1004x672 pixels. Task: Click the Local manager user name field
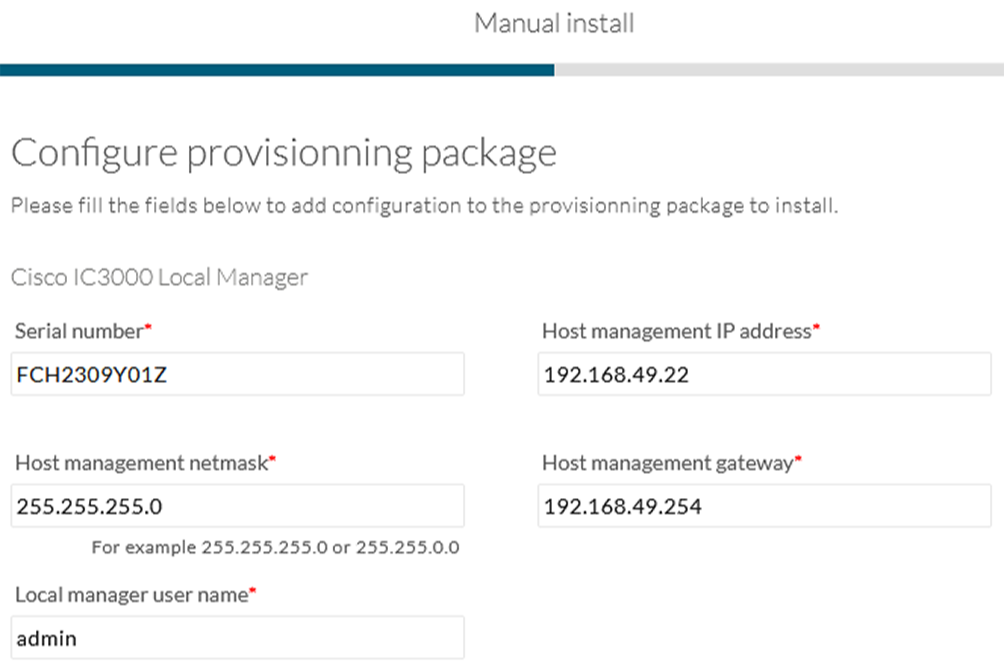[237, 637]
